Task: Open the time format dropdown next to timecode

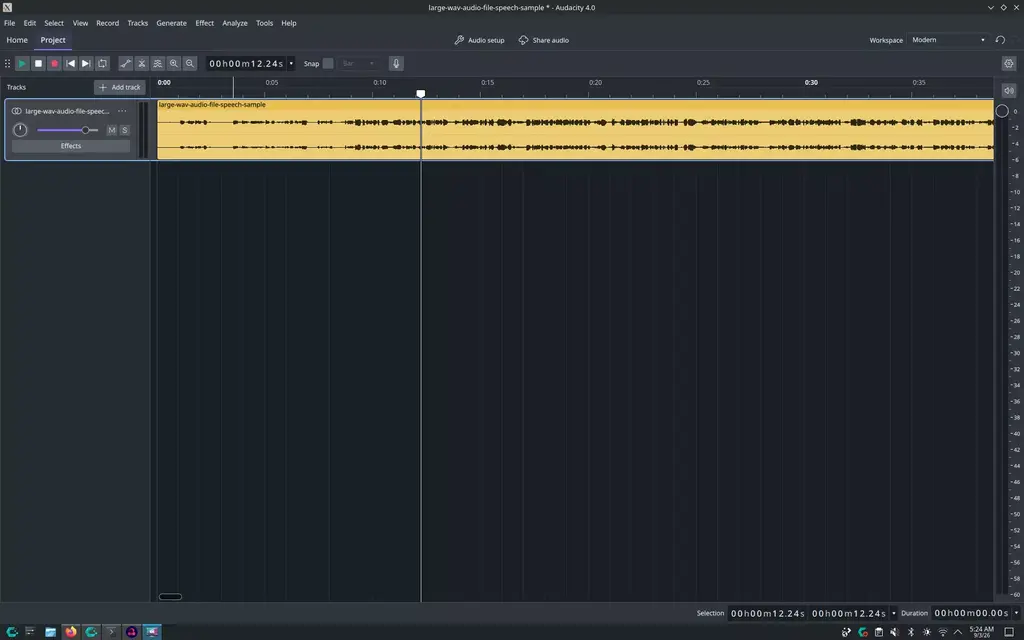Action: (x=291, y=63)
